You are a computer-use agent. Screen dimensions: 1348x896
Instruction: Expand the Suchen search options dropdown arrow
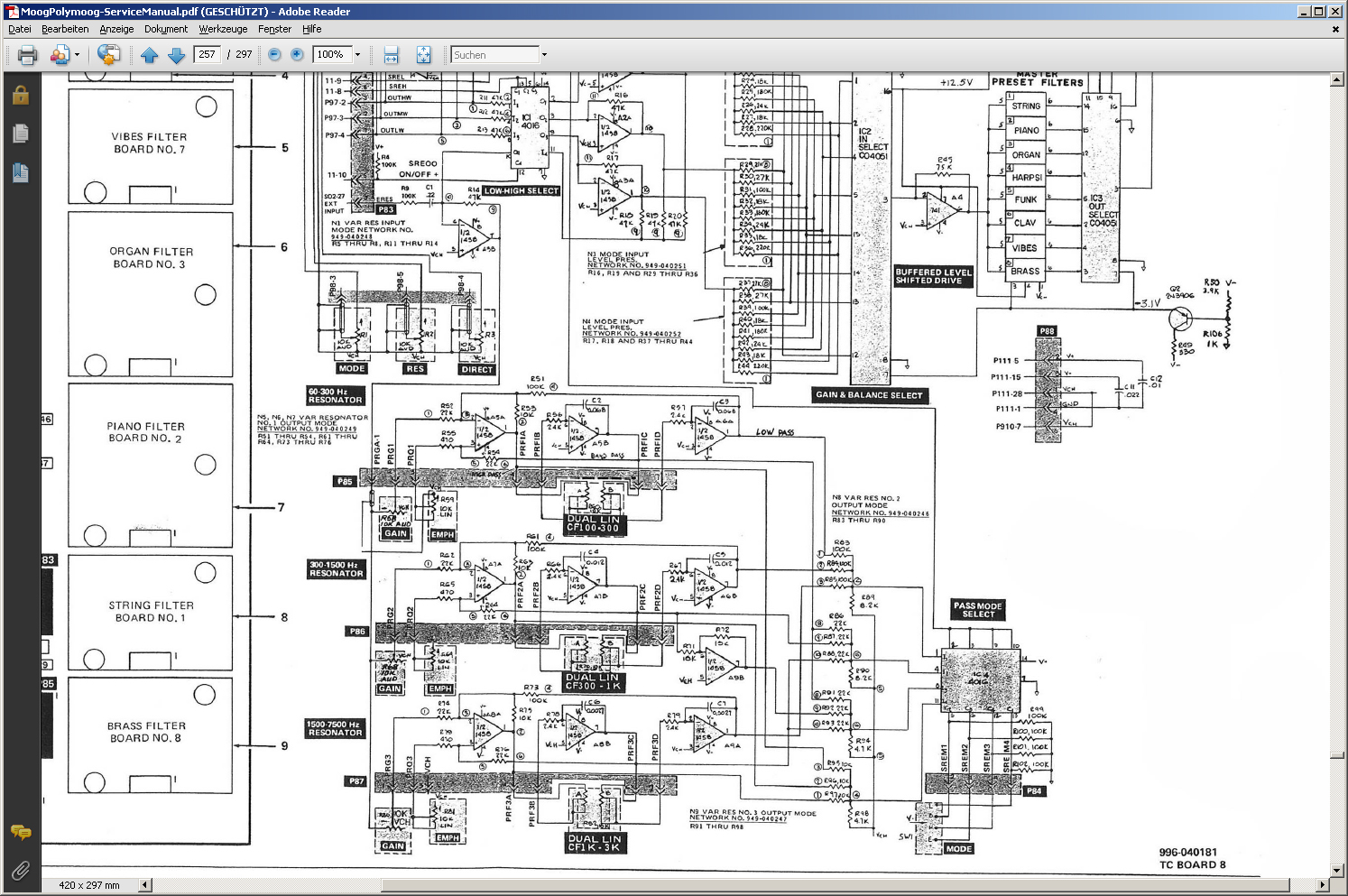[x=544, y=55]
